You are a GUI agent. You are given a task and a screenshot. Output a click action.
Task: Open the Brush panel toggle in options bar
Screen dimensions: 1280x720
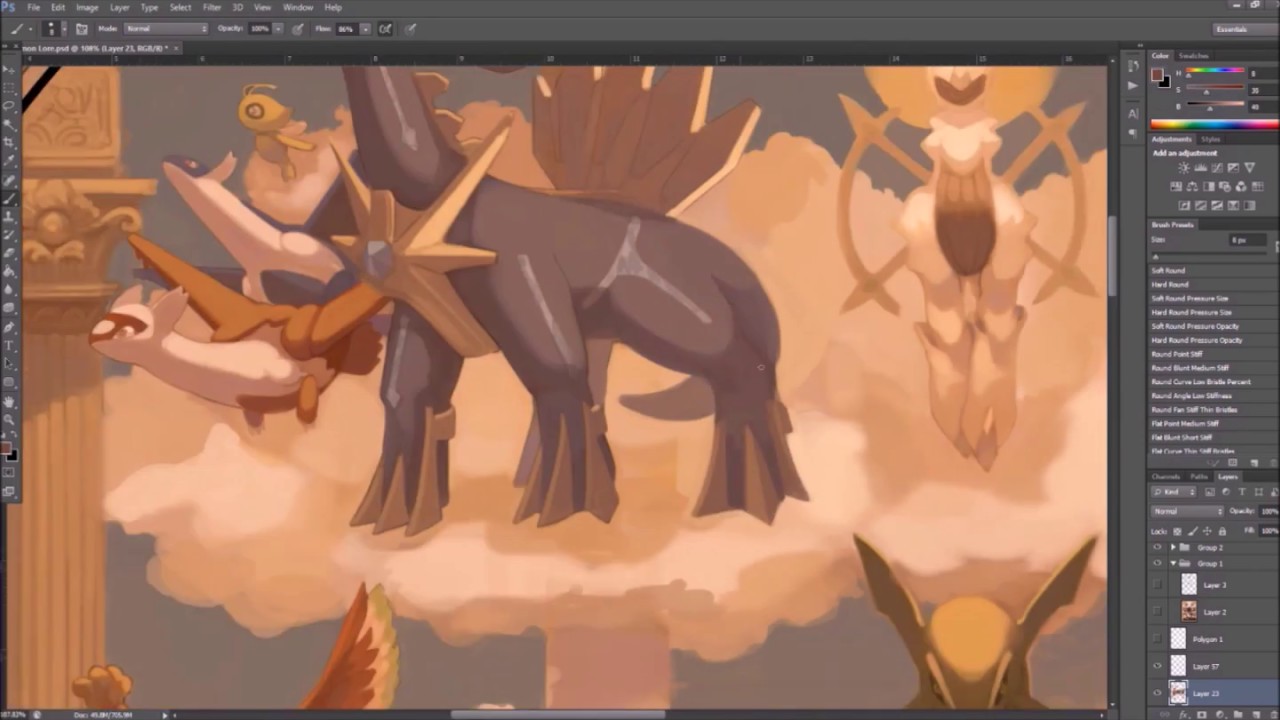tap(82, 29)
